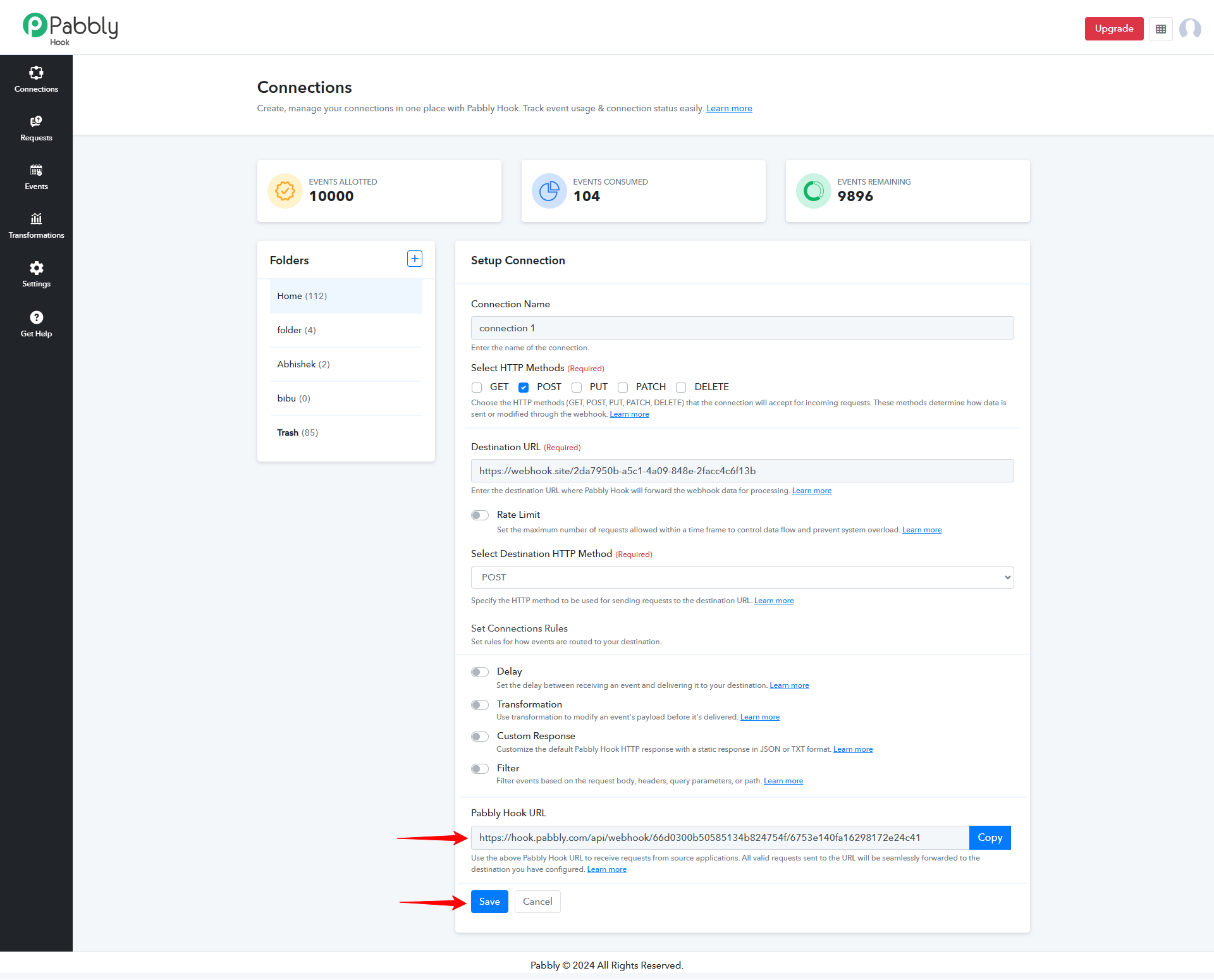Image resolution: width=1214 pixels, height=980 pixels.
Task: Check the PATCH method checkbox
Action: [x=623, y=388]
